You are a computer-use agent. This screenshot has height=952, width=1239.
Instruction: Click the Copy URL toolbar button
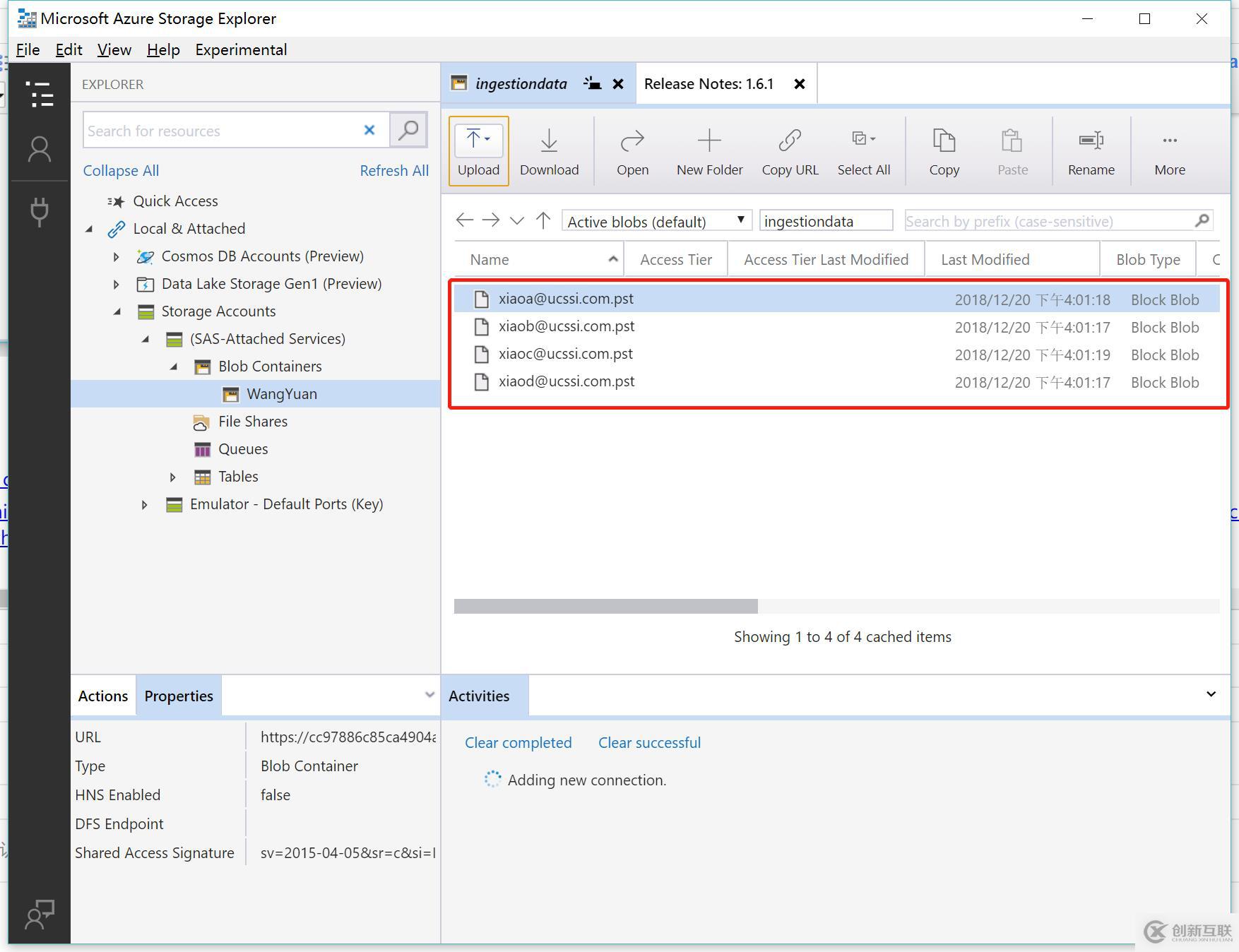[x=790, y=151]
